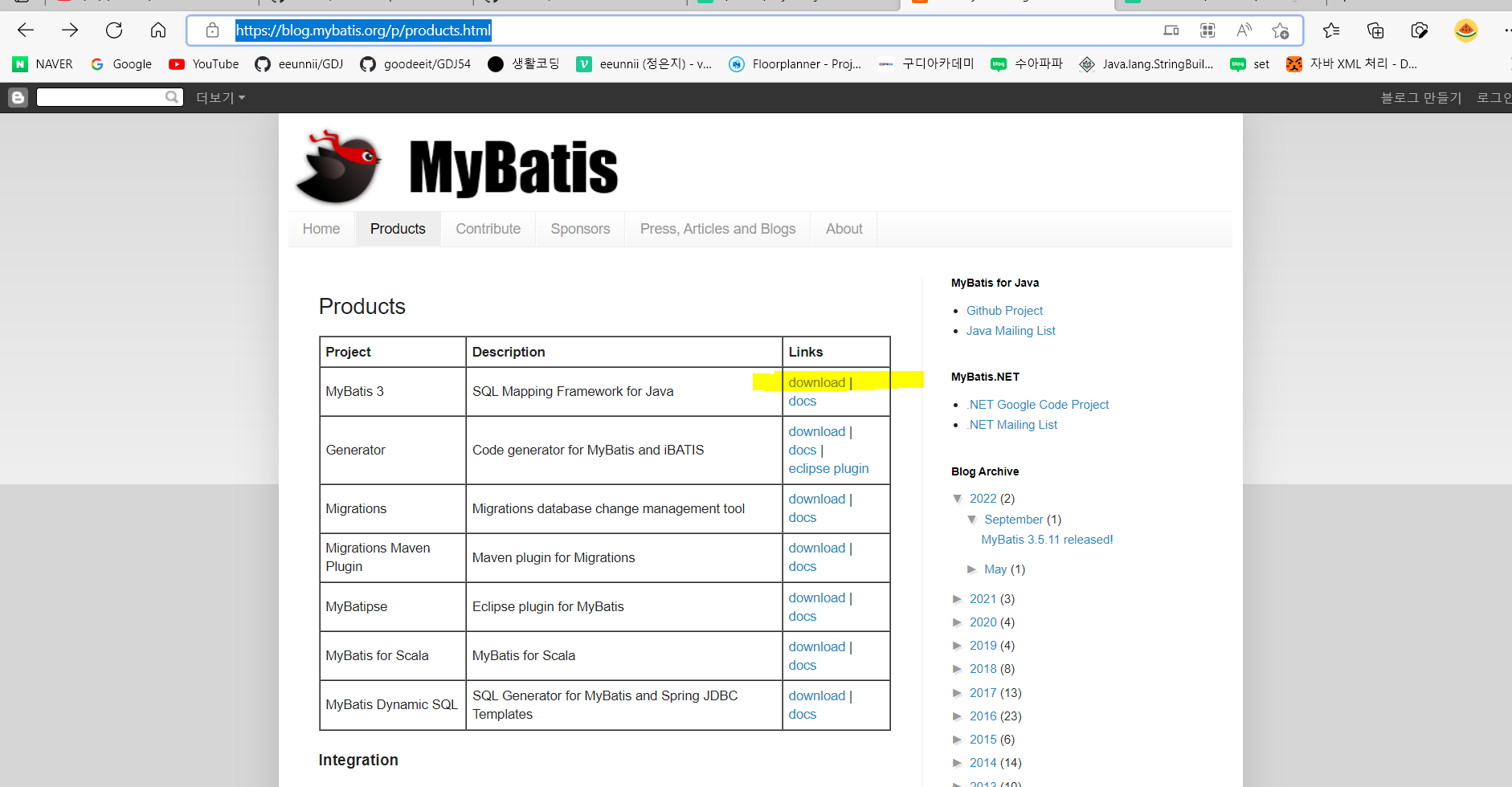The height and width of the screenshot is (787, 1512).
Task: Add this page to favorites via star icon
Action: (1281, 30)
